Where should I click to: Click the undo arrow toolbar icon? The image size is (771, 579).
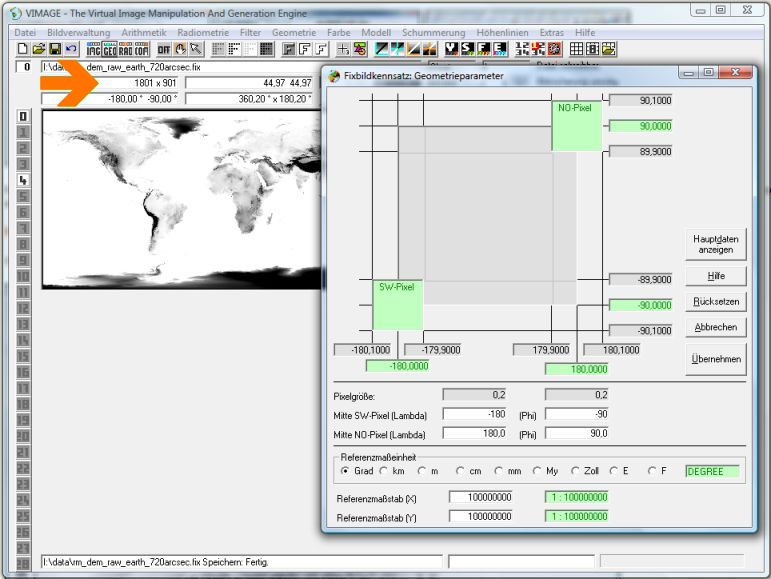[x=70, y=48]
